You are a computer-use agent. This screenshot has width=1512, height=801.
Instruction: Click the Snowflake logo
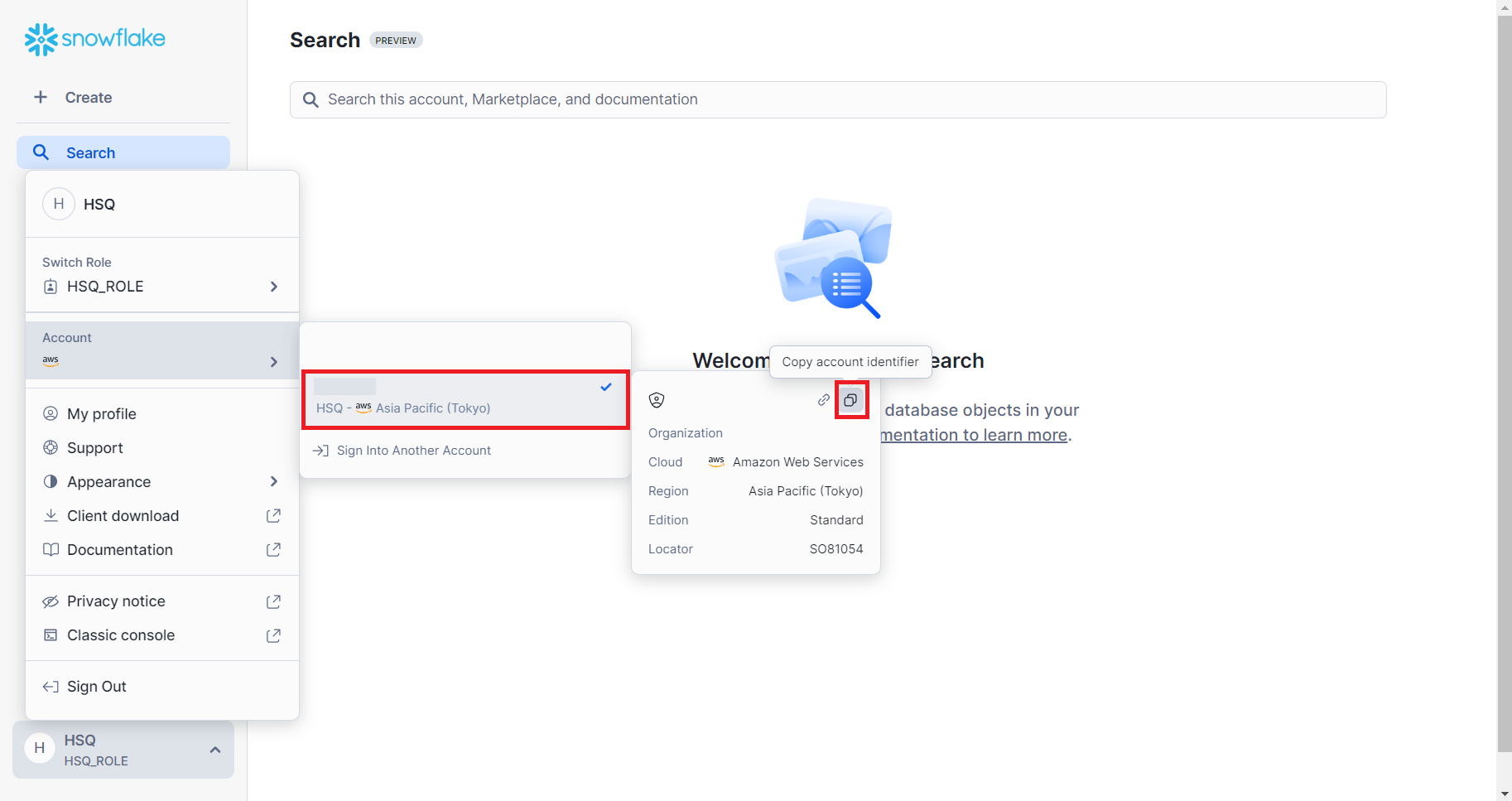tap(94, 39)
